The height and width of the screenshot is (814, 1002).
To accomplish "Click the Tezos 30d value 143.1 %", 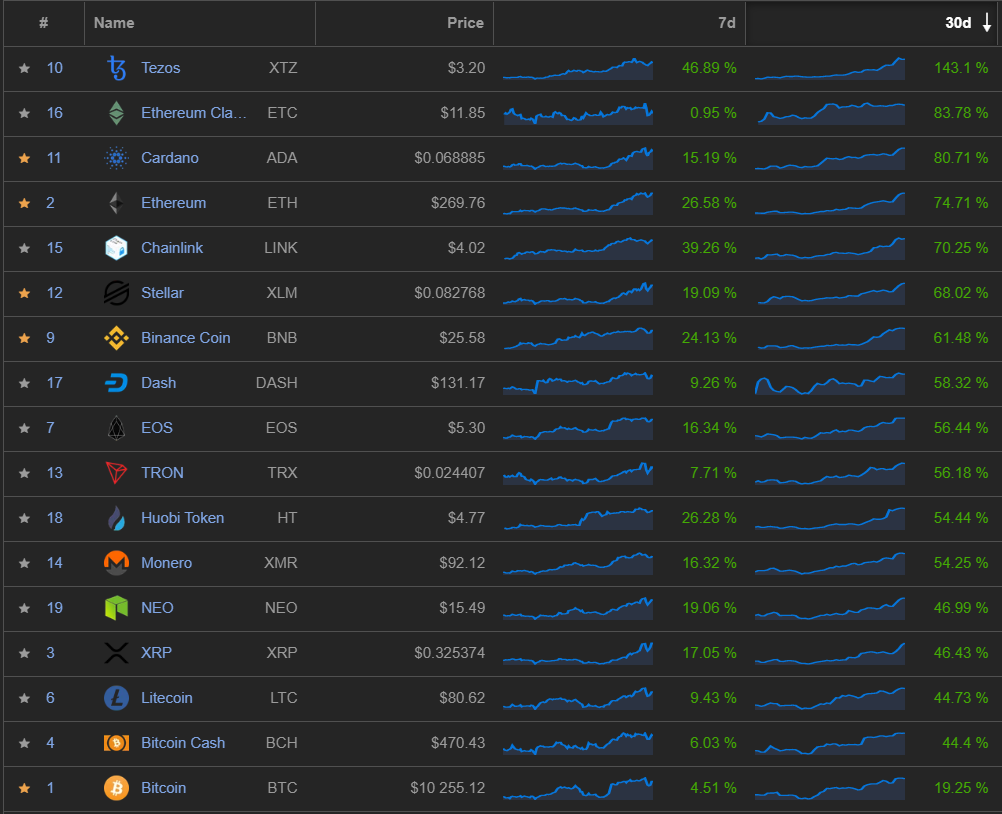I will (960, 68).
